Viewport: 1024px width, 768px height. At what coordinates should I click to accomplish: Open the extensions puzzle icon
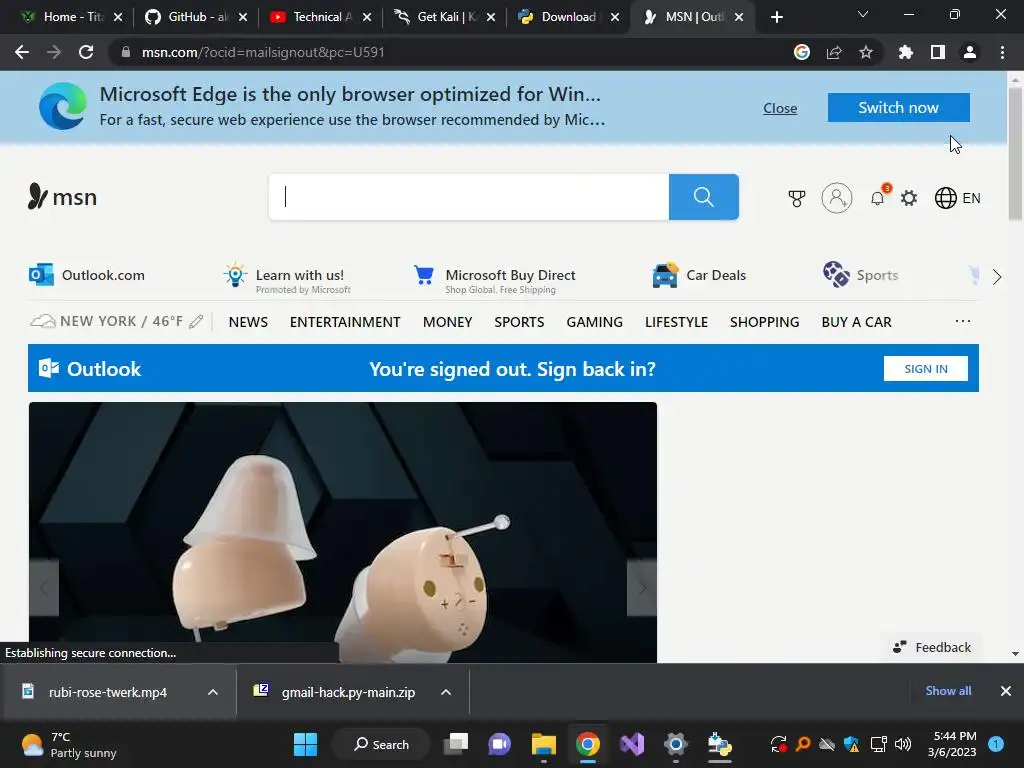905,52
